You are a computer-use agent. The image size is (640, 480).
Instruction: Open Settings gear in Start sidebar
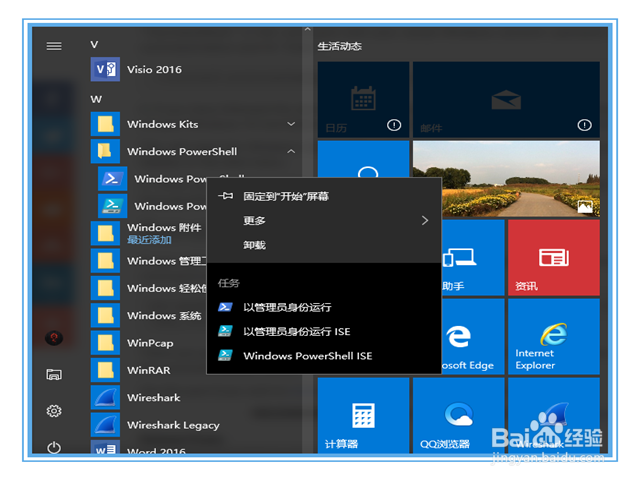(54, 411)
